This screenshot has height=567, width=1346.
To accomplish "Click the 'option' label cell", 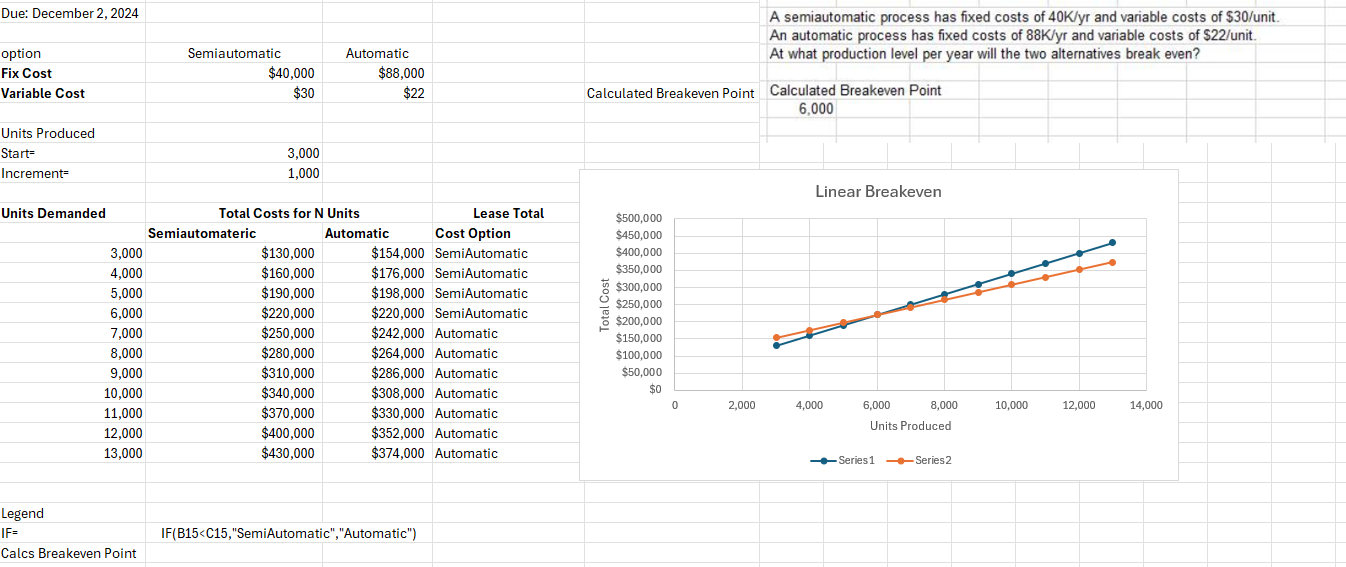I will click(x=22, y=53).
